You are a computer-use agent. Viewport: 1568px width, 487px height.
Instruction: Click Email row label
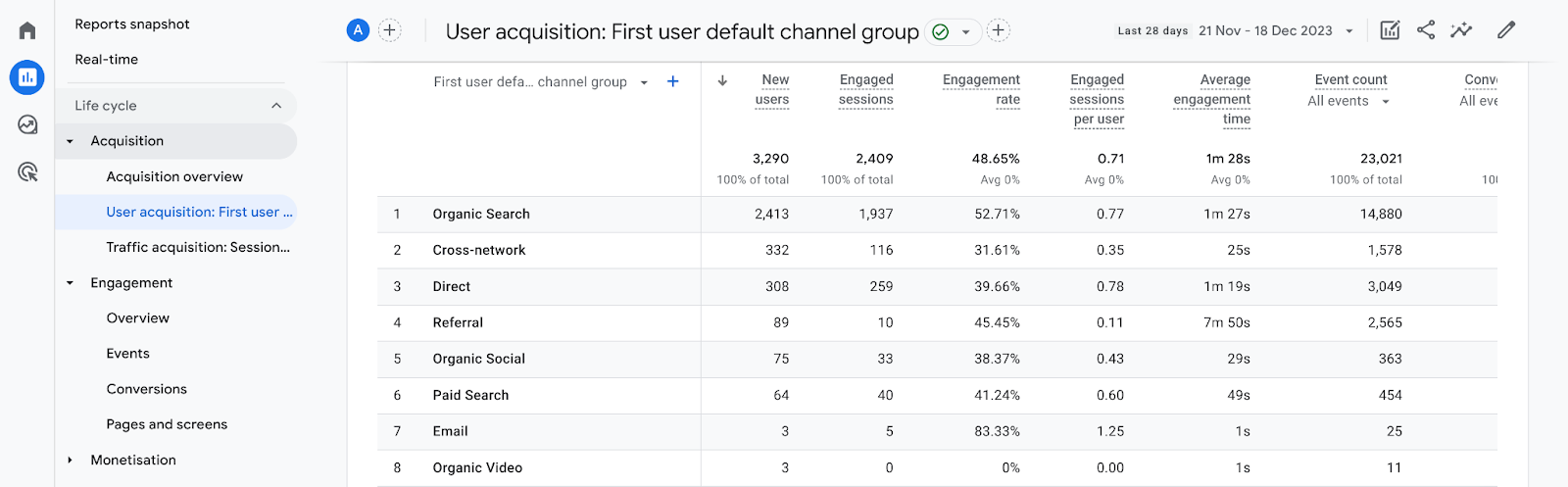click(x=451, y=432)
